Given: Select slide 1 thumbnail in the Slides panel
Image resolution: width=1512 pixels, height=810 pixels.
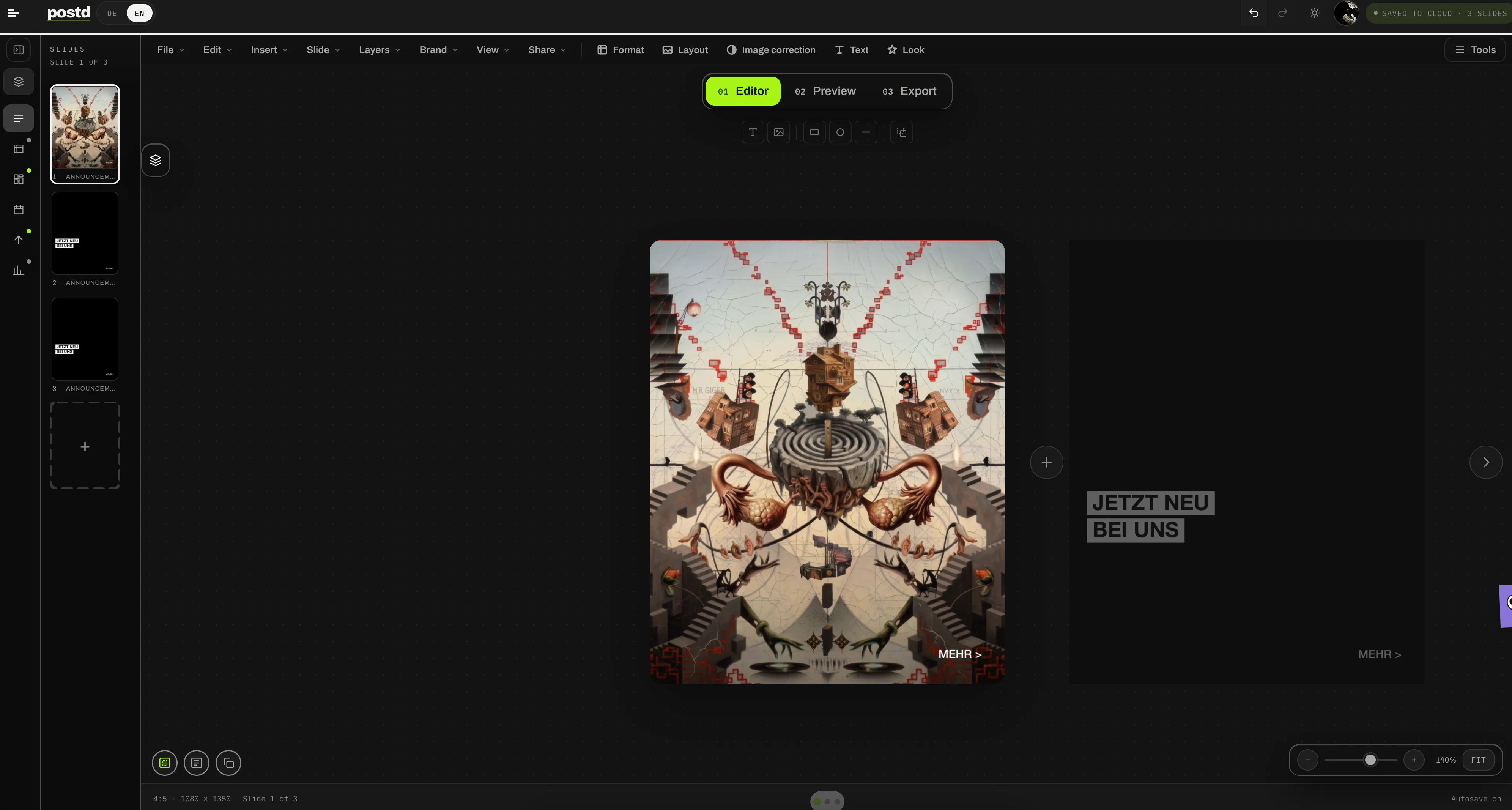Looking at the screenshot, I should click(x=85, y=134).
